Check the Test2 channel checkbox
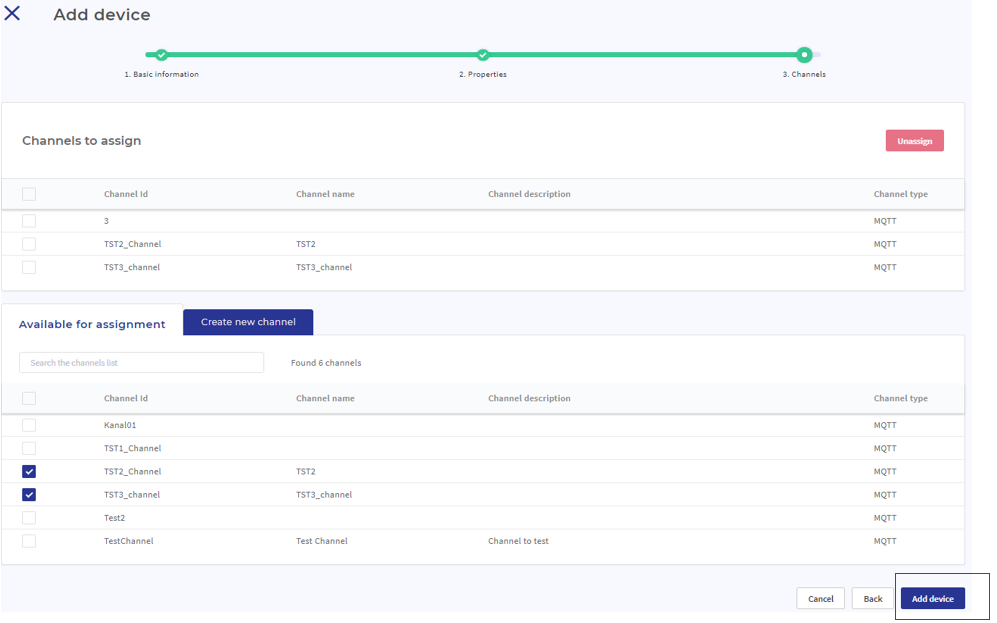The width and height of the screenshot is (997, 623). (x=29, y=517)
